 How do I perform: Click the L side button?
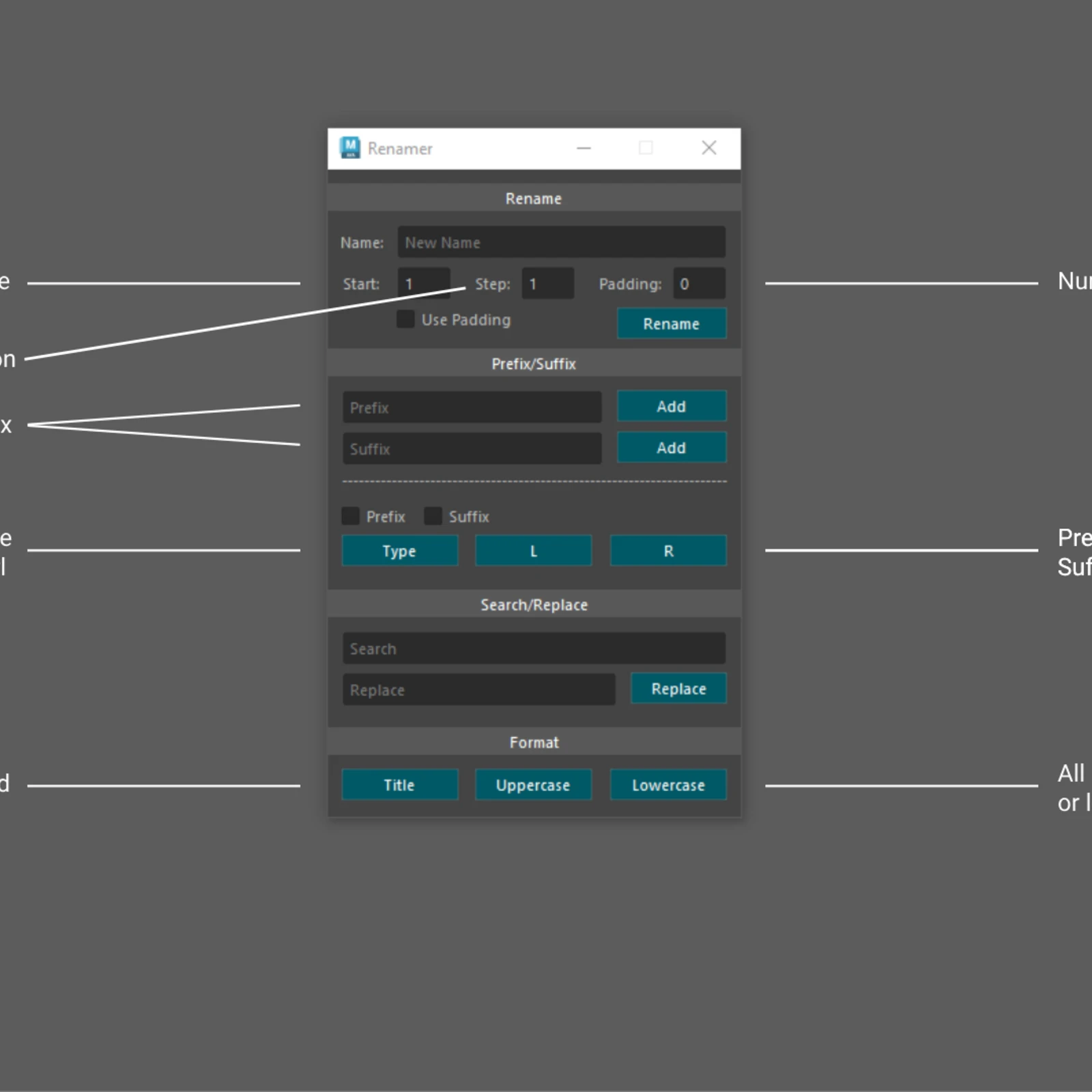click(x=534, y=551)
